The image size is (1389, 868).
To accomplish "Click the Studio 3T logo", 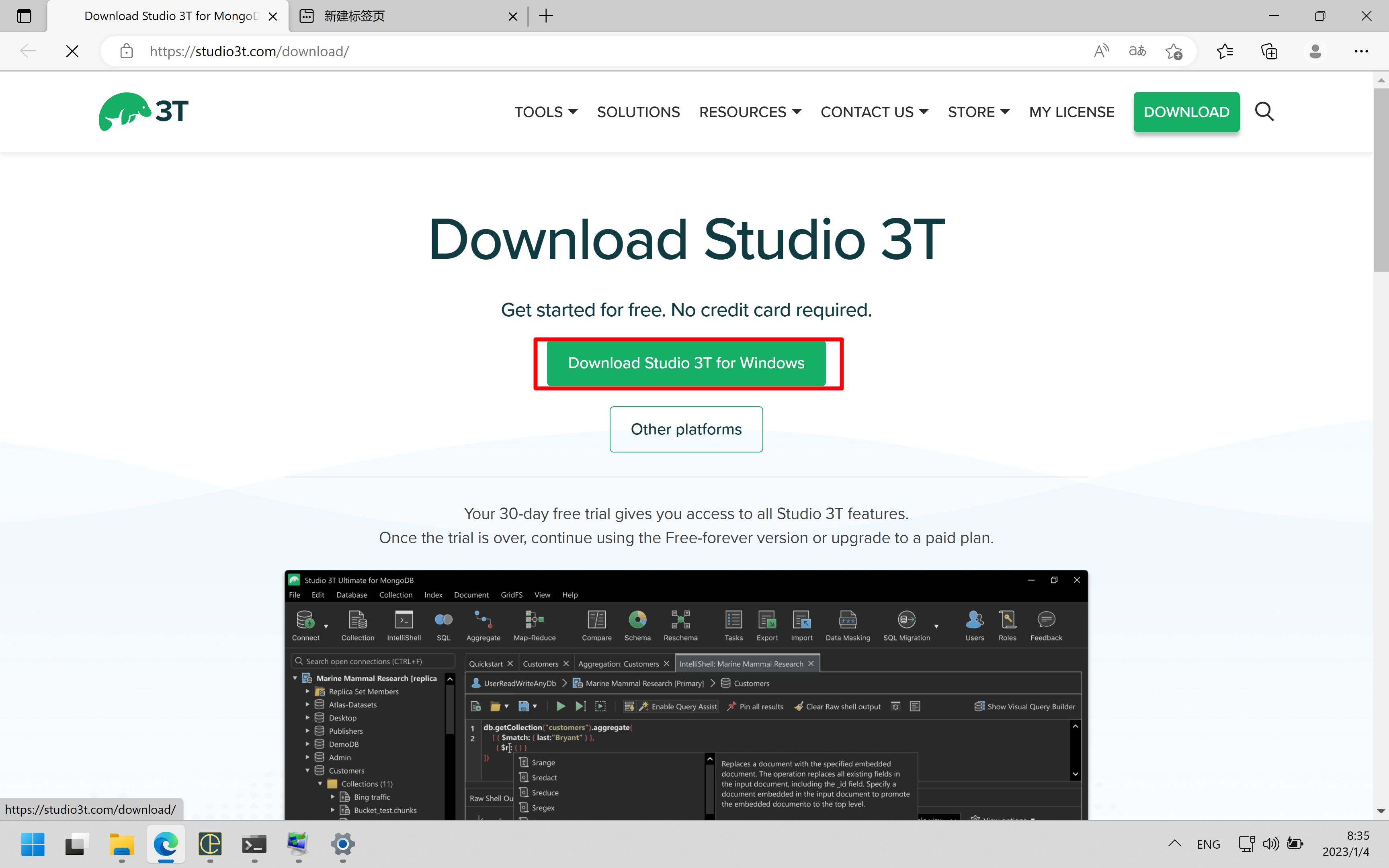I will coord(143,111).
